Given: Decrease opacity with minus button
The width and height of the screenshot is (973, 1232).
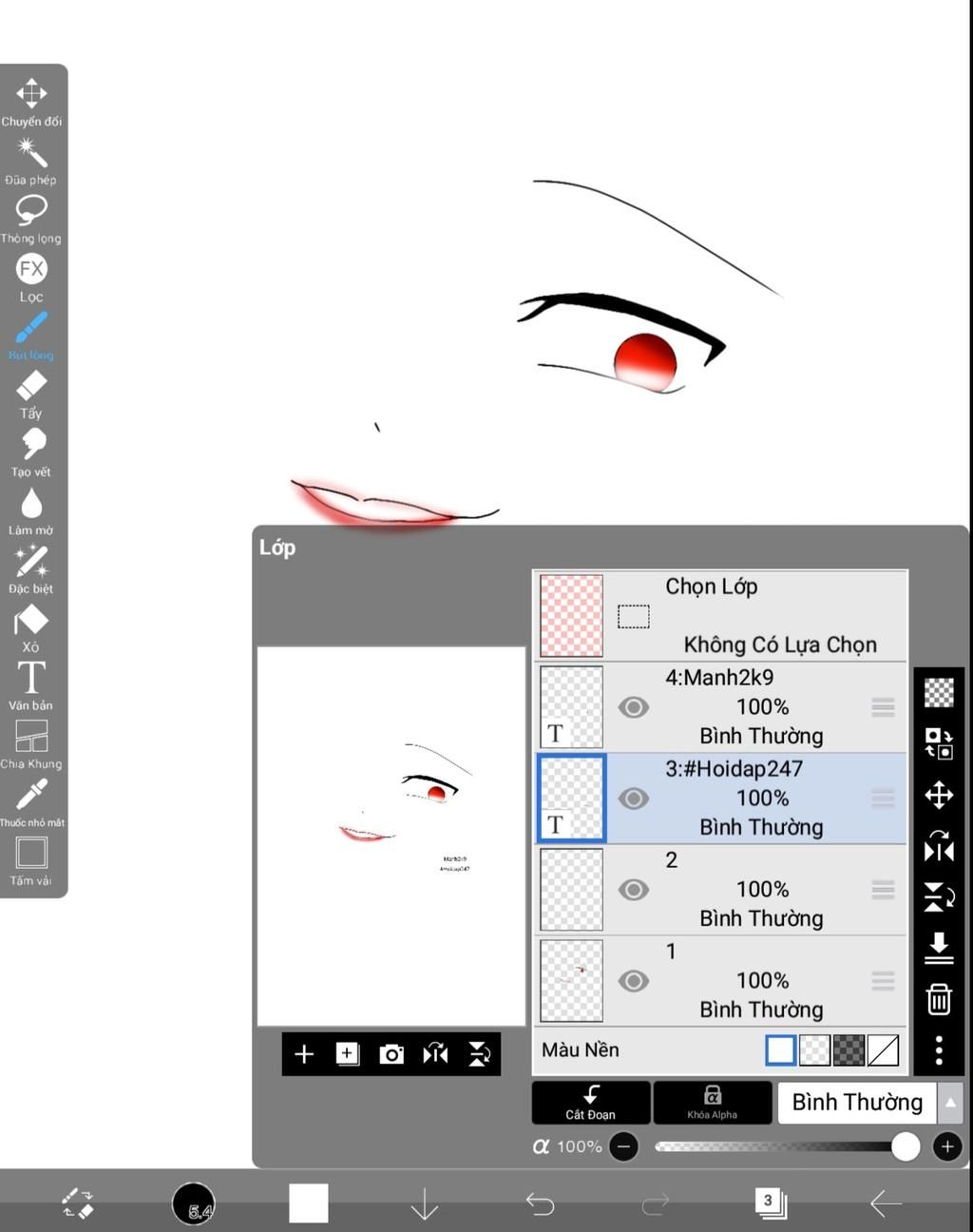Looking at the screenshot, I should click(x=623, y=1146).
